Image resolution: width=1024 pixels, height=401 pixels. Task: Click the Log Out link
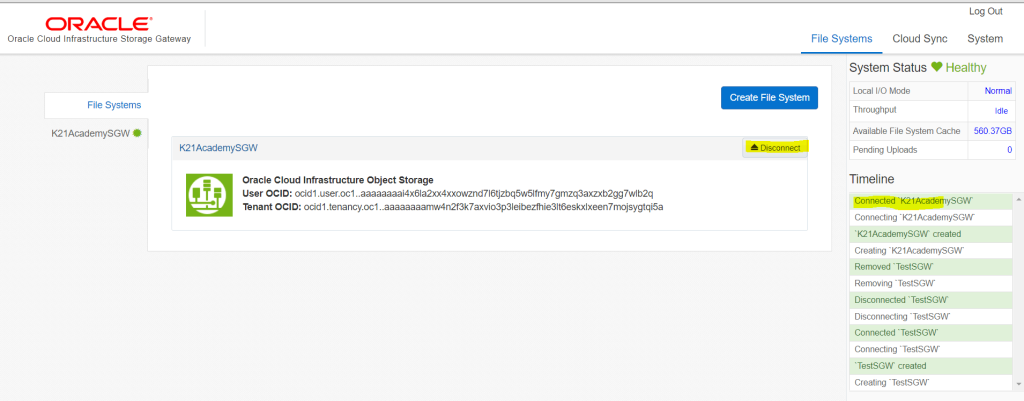click(x=985, y=11)
